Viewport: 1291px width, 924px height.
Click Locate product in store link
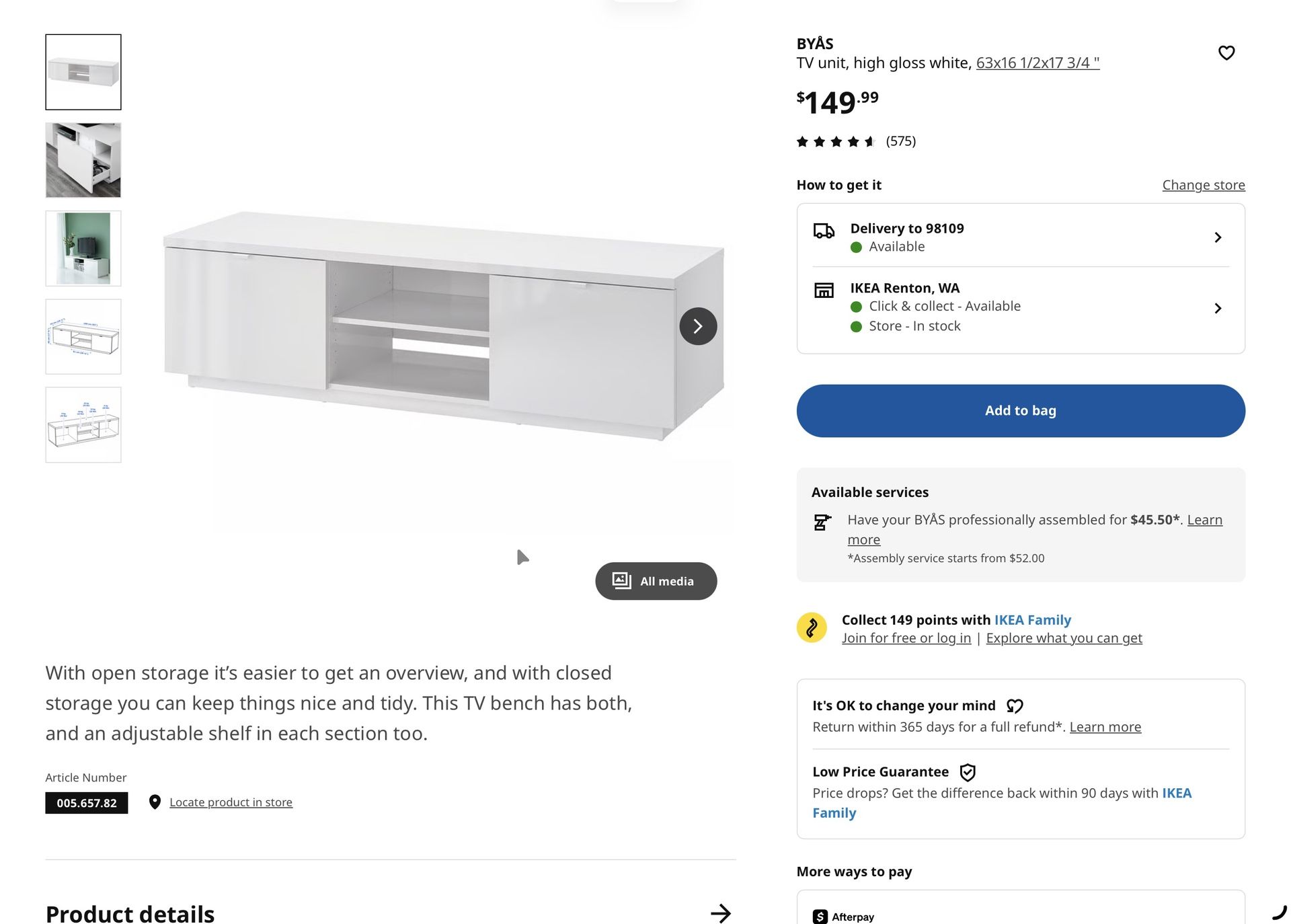tap(231, 802)
